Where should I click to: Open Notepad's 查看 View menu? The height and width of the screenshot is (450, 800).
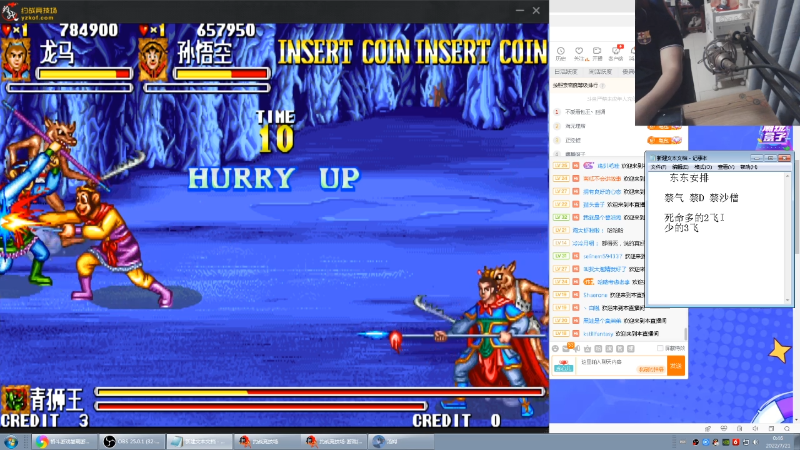(726, 167)
